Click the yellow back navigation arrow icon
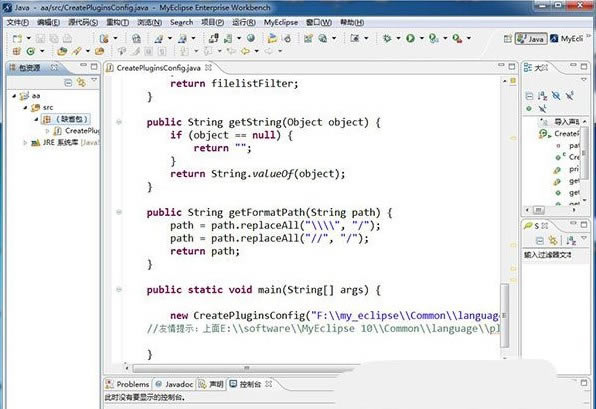 (246, 51)
